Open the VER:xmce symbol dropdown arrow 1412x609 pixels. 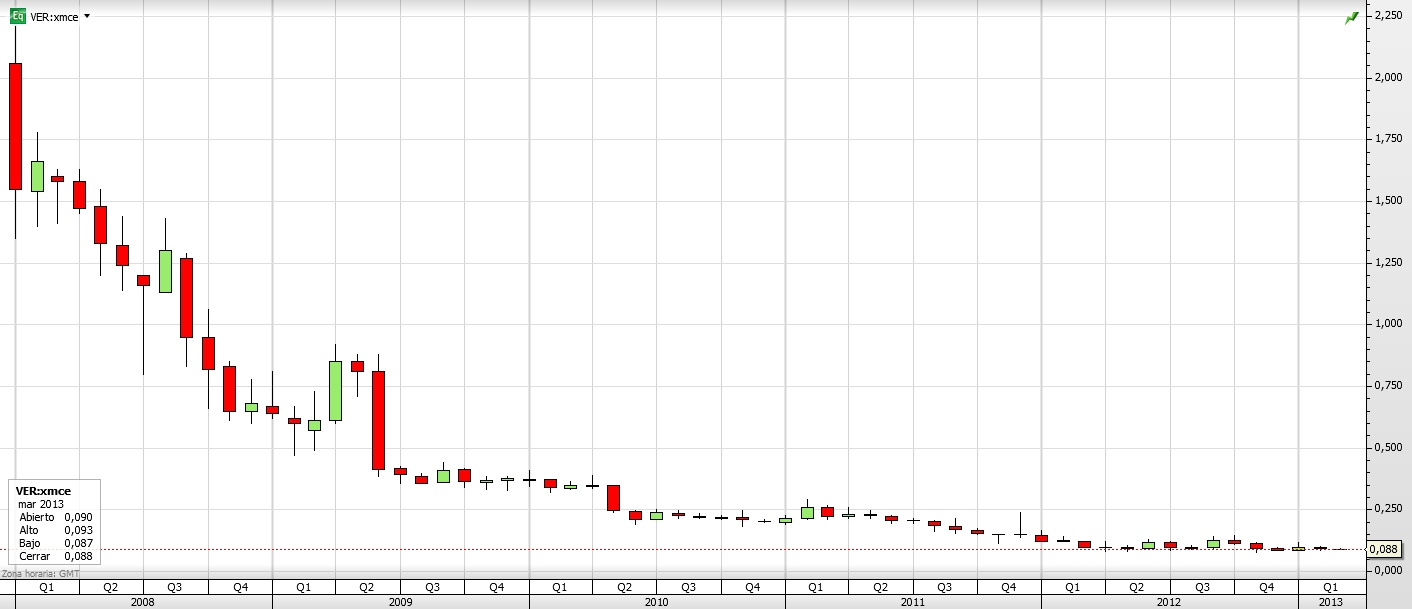pos(87,17)
